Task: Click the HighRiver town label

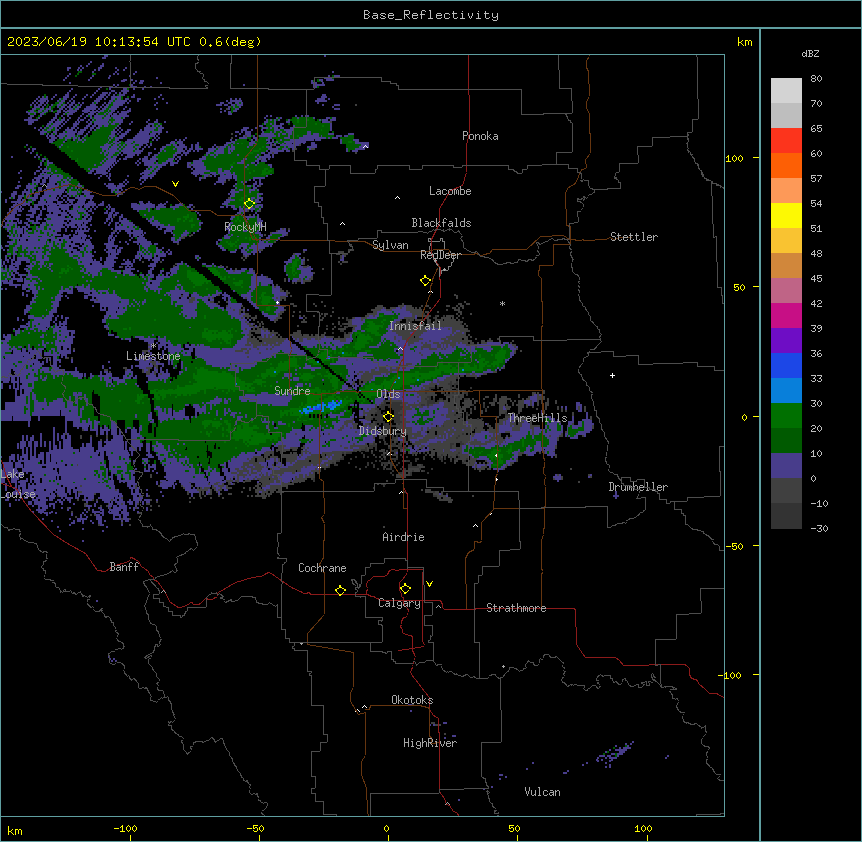Action: point(430,743)
